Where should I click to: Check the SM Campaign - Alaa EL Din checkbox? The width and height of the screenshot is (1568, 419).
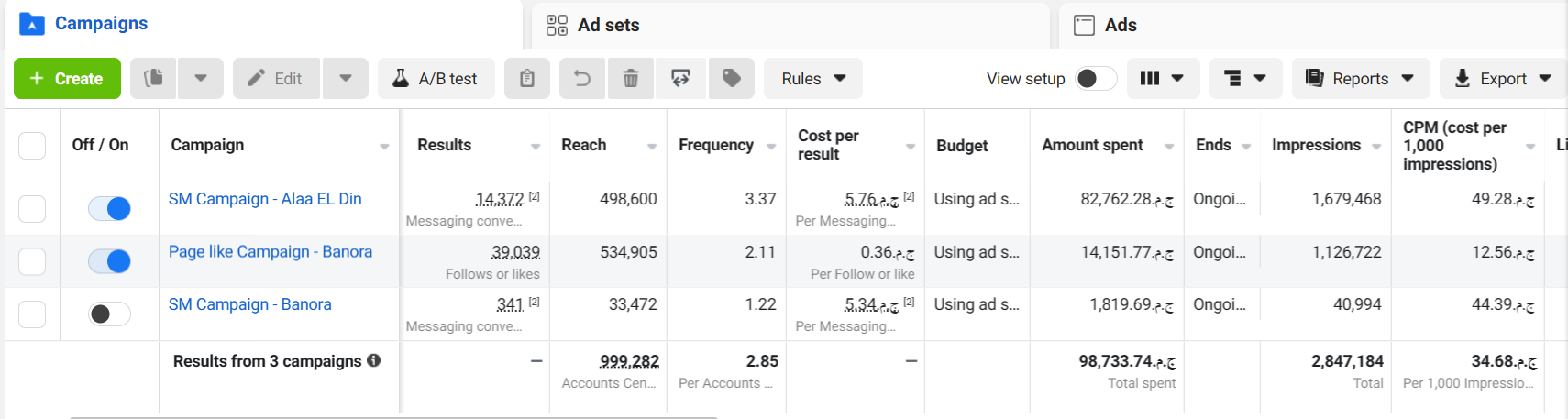tap(32, 209)
